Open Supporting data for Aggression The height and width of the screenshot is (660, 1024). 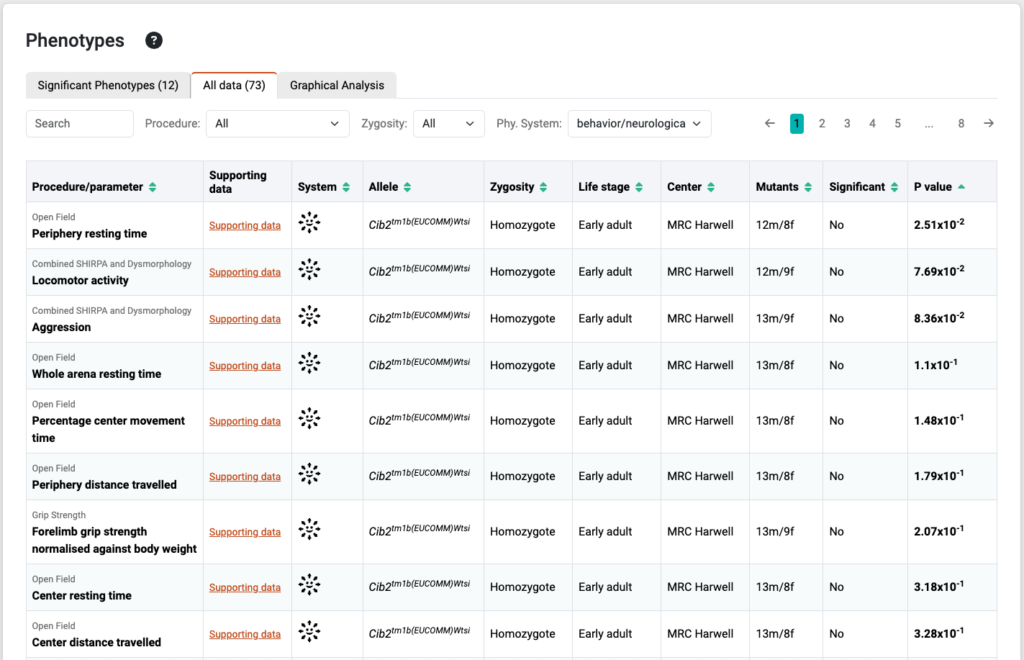[x=245, y=319]
